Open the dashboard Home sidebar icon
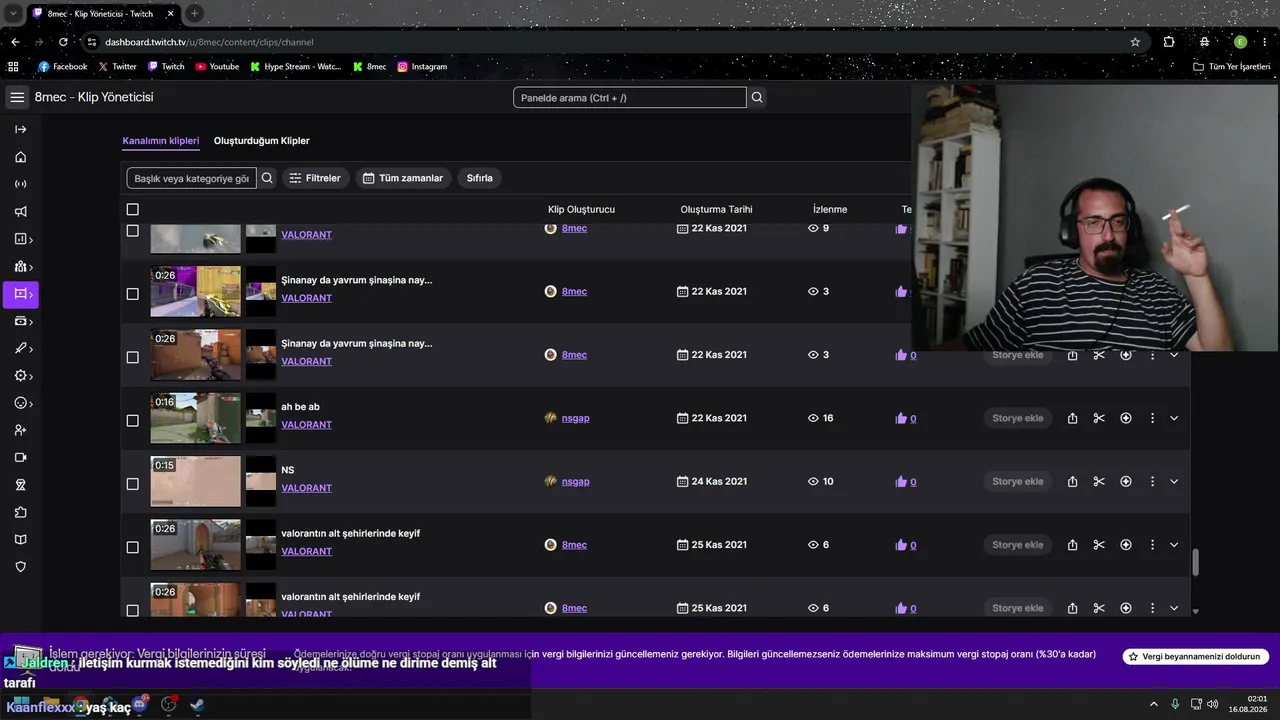Image resolution: width=1280 pixels, height=720 pixels. click(20, 157)
